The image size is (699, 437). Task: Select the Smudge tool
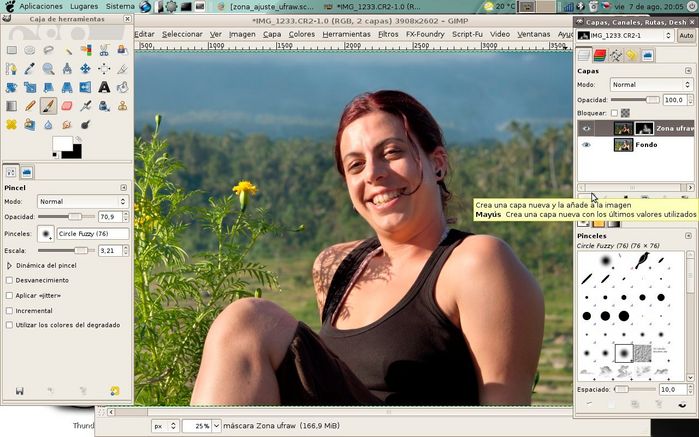pos(67,124)
